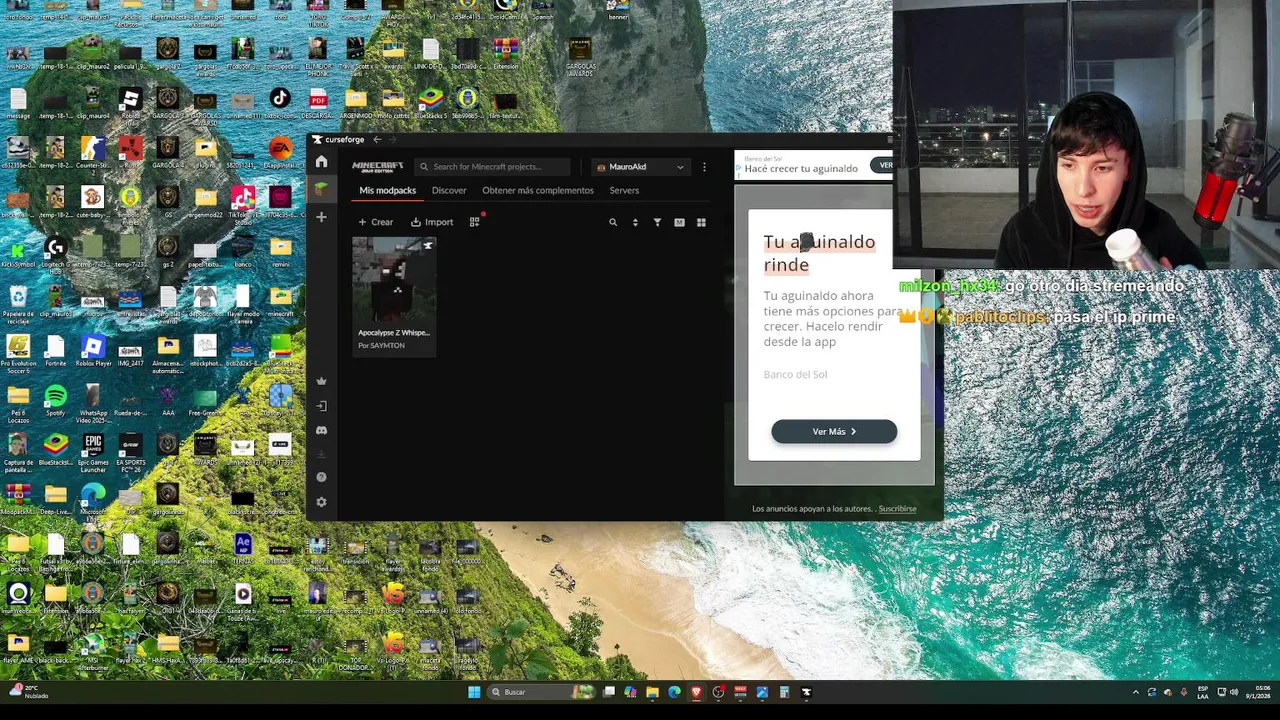This screenshot has width=1280, height=720.
Task: Expand the MauroAkd account dropdown
Action: (640, 167)
